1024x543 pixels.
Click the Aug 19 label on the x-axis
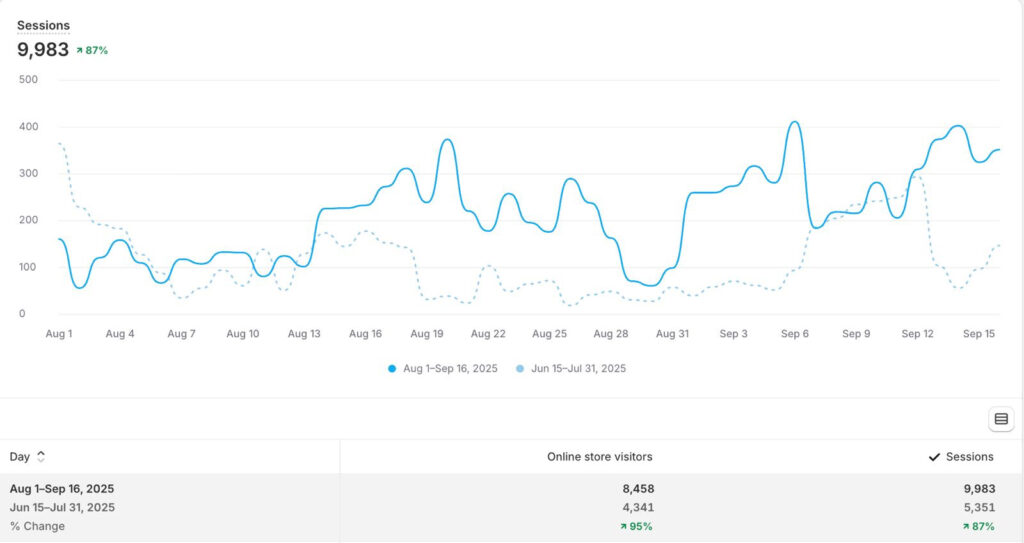[427, 334]
